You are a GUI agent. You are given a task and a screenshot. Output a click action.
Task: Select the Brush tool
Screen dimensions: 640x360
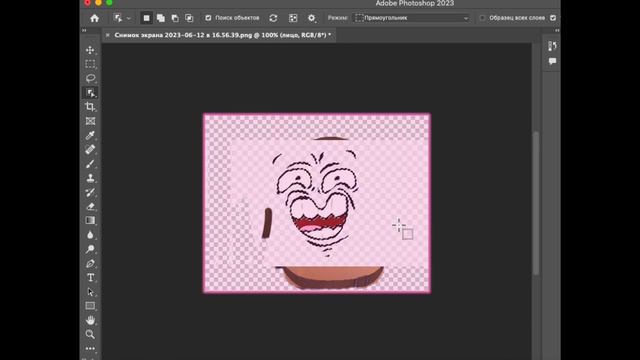(x=90, y=164)
